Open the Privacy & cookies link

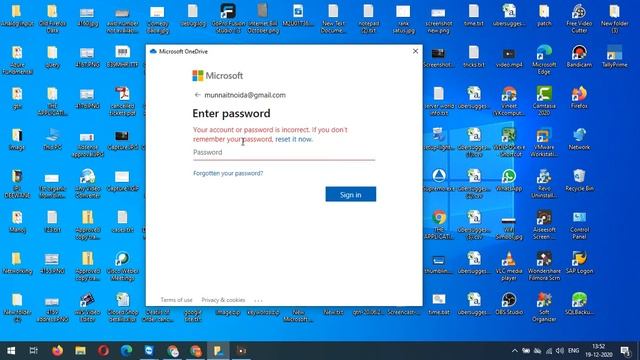[x=223, y=300]
